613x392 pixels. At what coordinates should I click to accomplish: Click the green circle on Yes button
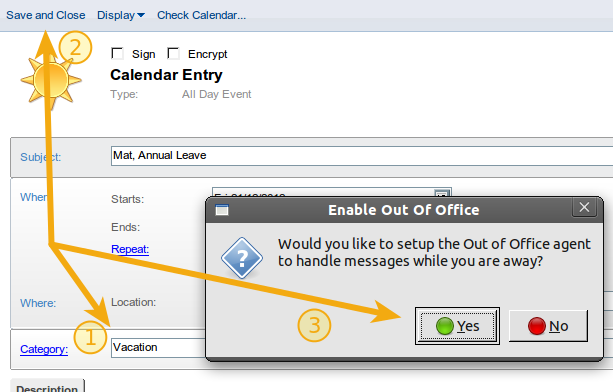(445, 326)
